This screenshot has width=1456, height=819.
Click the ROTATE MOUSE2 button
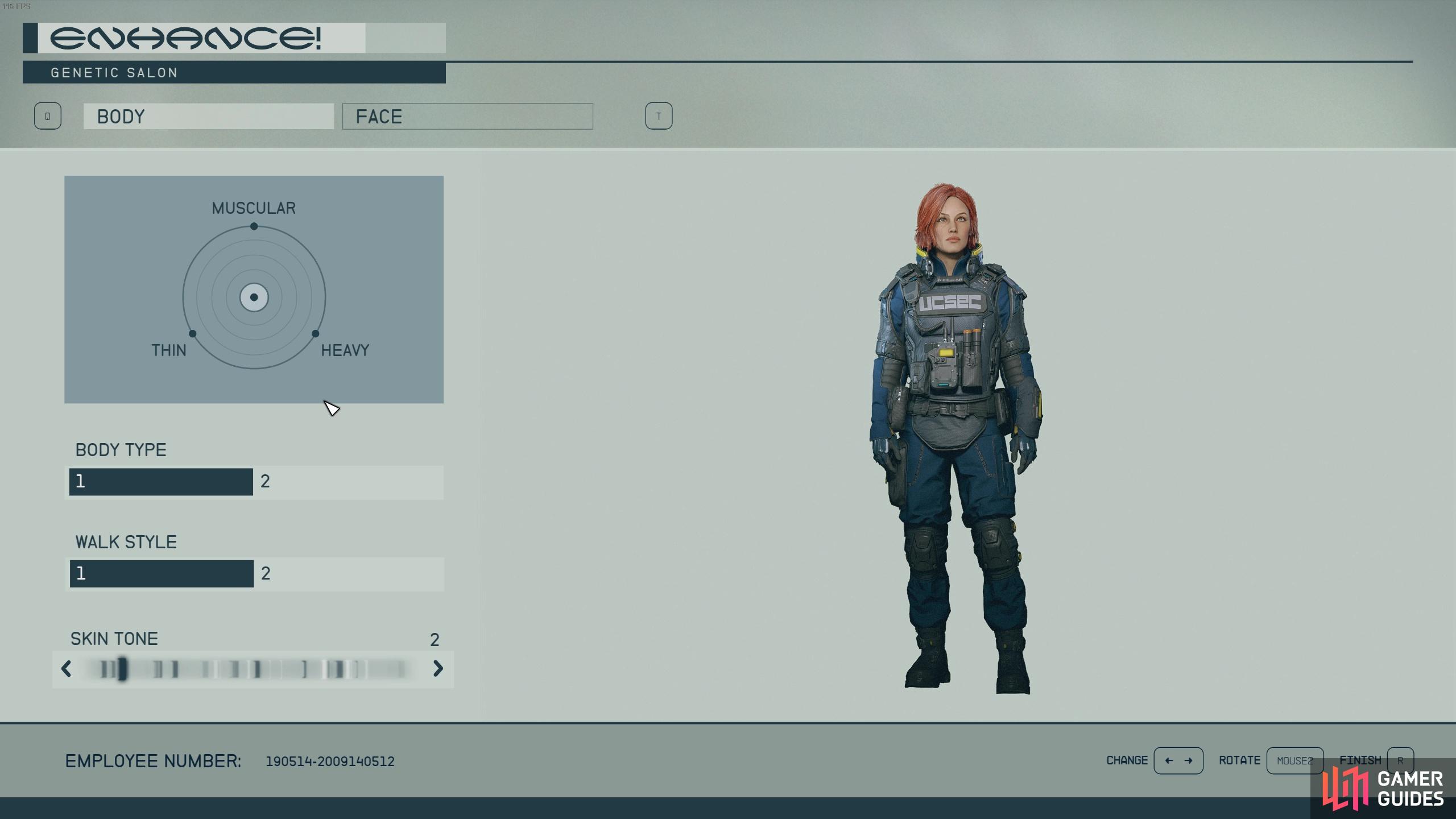(x=1294, y=760)
